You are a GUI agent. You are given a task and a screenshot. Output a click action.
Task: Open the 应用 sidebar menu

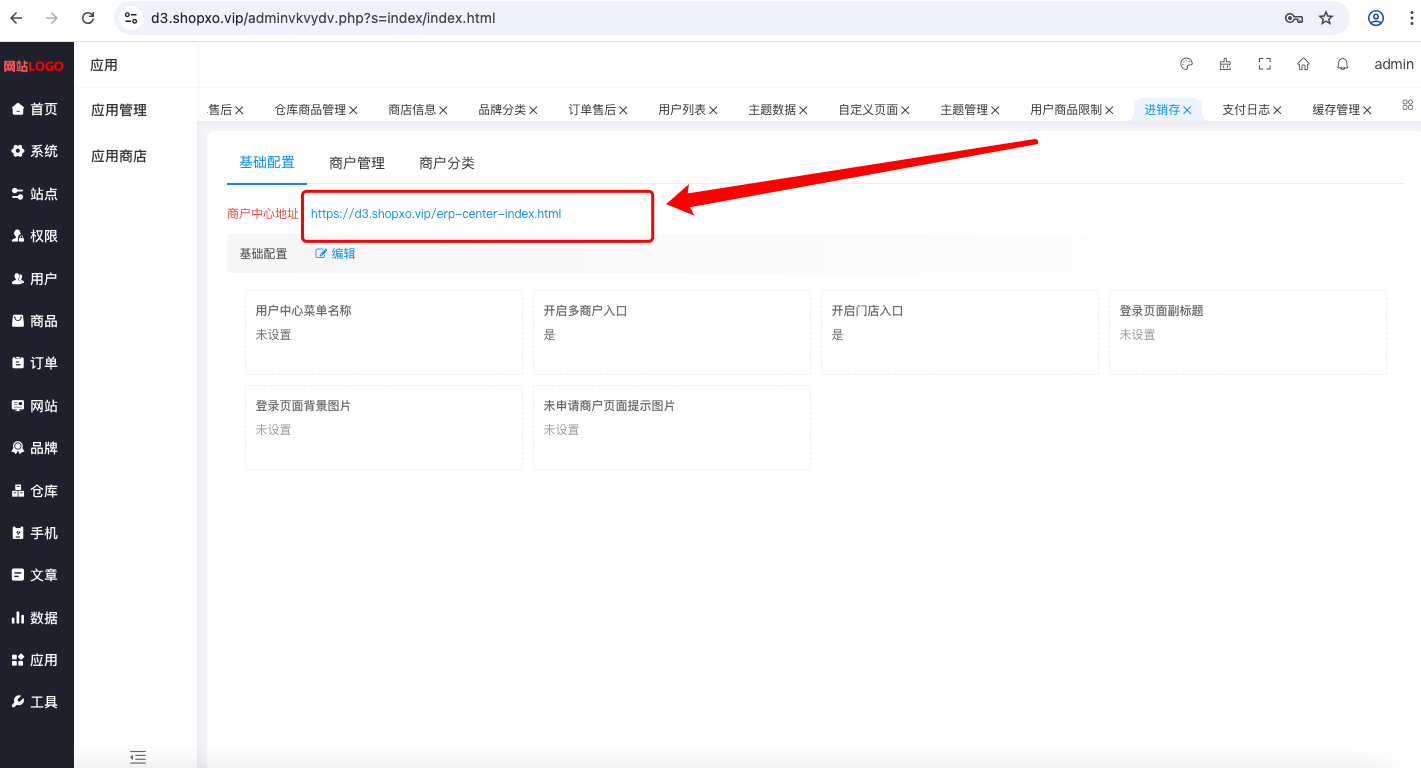click(36, 660)
